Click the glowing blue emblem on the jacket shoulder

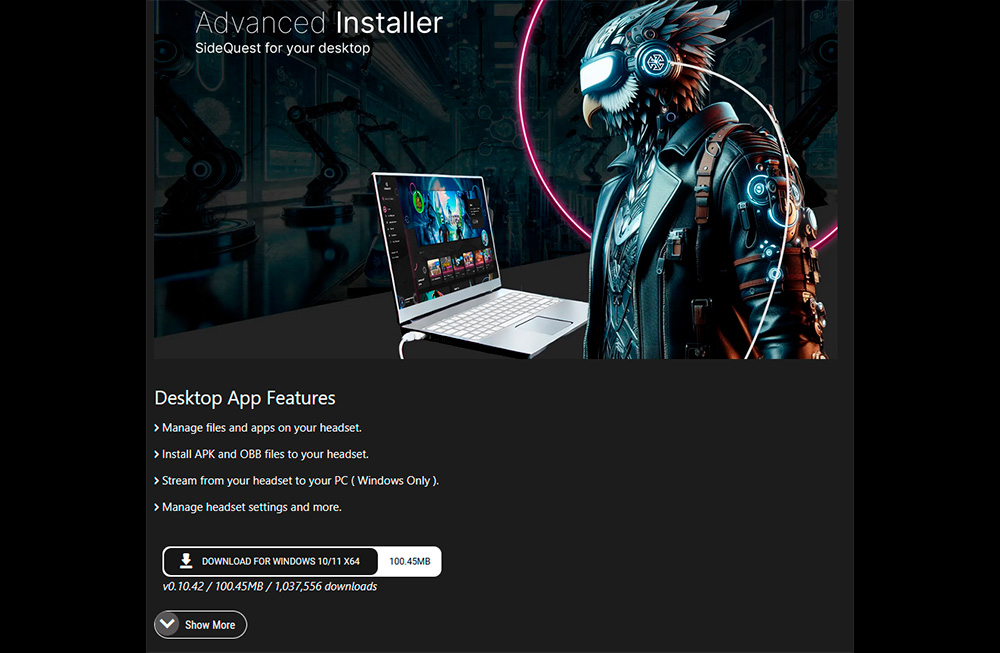coord(761,190)
